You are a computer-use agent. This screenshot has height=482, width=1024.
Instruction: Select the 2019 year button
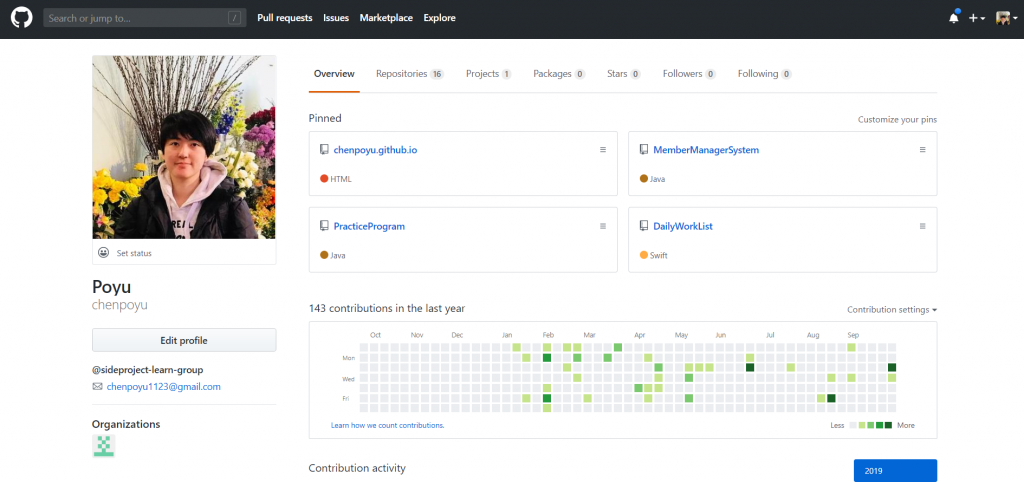tap(895, 470)
